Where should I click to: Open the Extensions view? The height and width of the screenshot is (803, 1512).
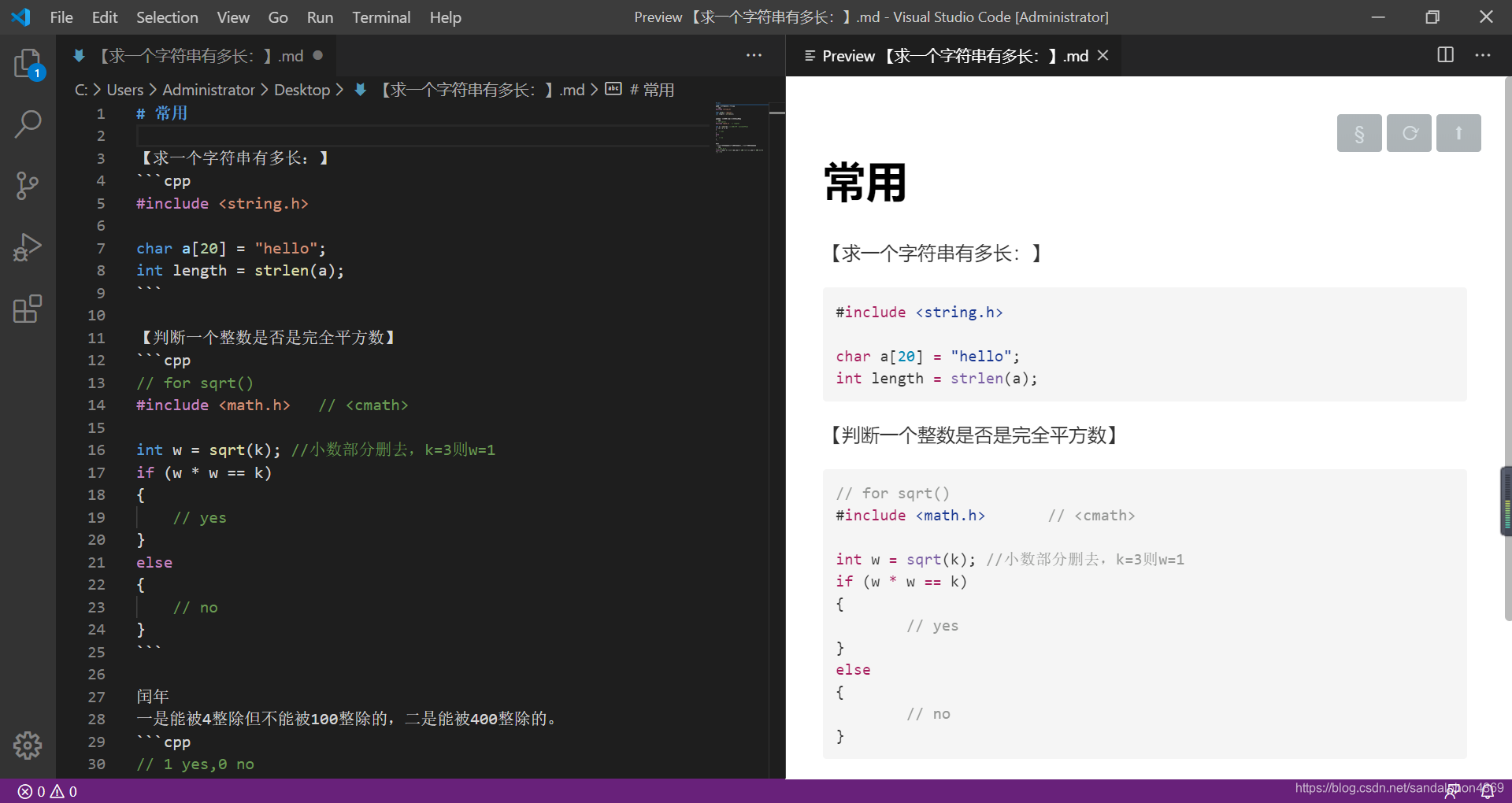pyautogui.click(x=28, y=309)
